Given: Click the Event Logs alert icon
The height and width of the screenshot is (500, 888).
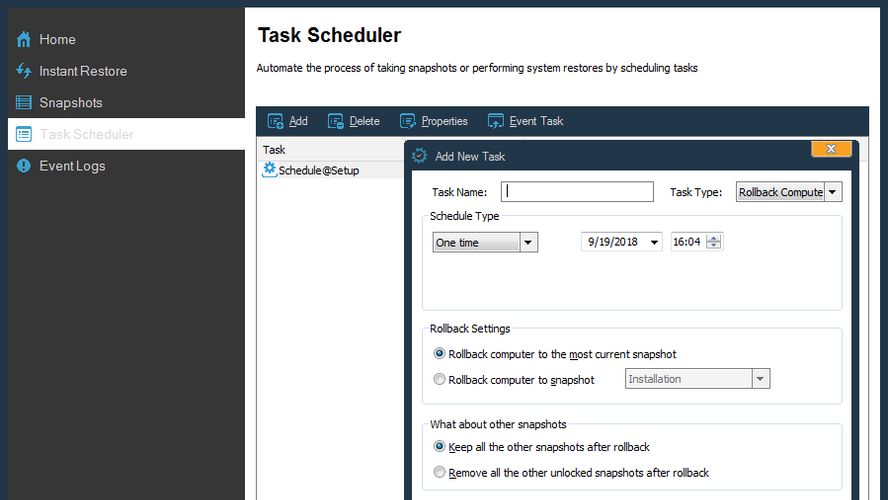Looking at the screenshot, I should pos(24,166).
